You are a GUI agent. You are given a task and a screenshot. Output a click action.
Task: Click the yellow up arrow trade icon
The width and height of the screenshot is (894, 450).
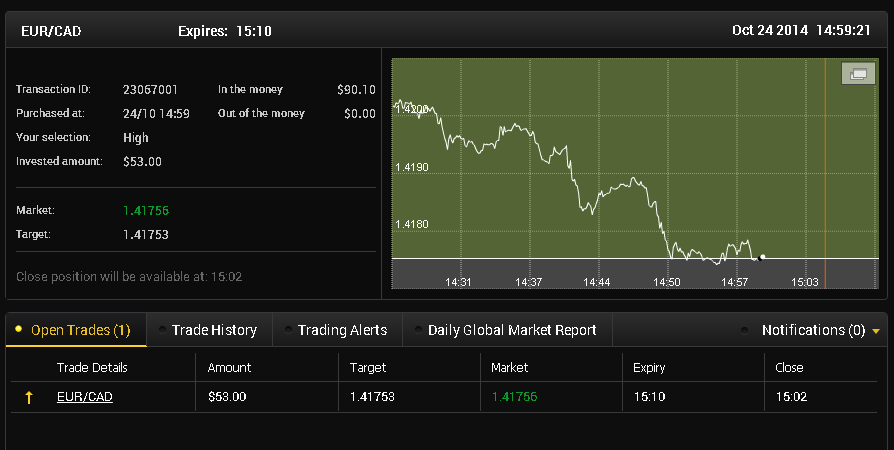tap(29, 397)
